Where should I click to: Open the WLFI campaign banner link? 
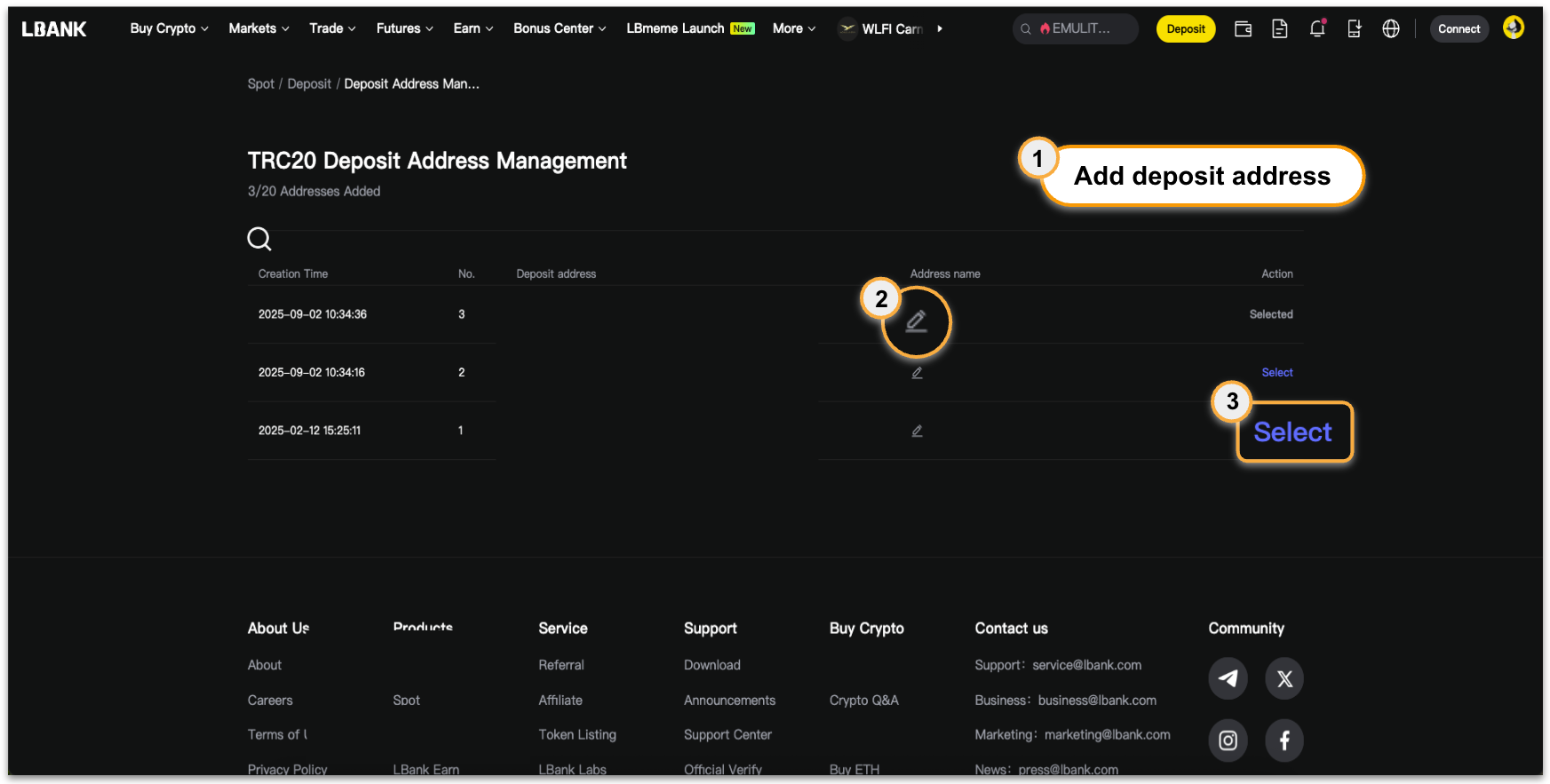click(x=881, y=28)
